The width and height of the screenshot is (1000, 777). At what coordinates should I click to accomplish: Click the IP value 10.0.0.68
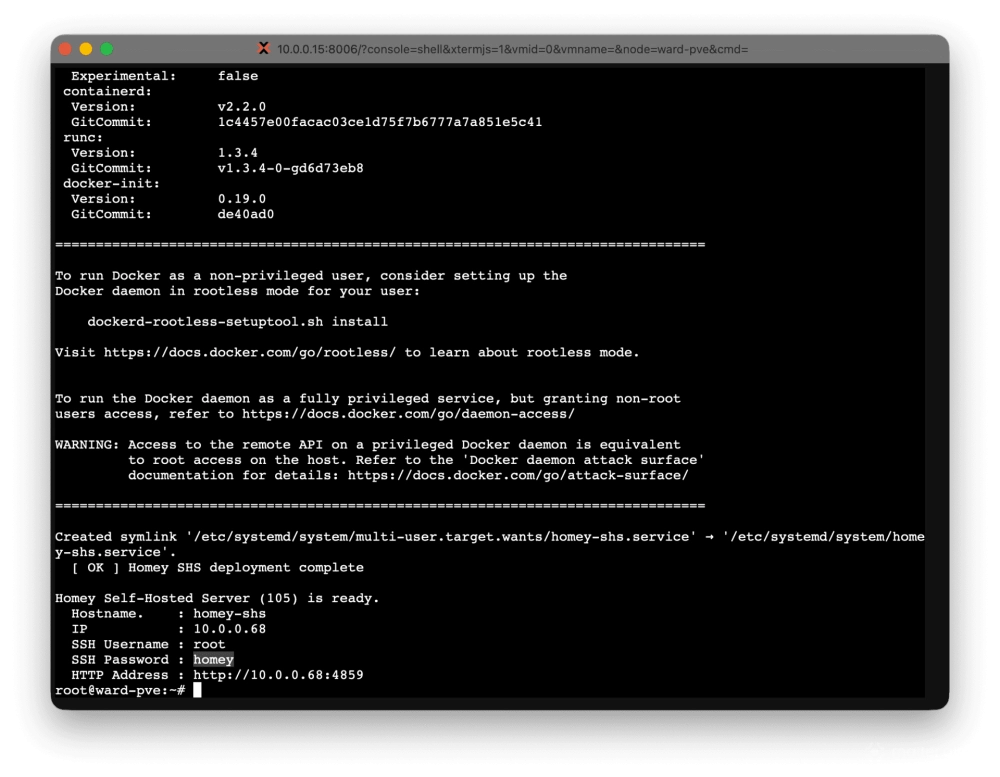(229, 629)
